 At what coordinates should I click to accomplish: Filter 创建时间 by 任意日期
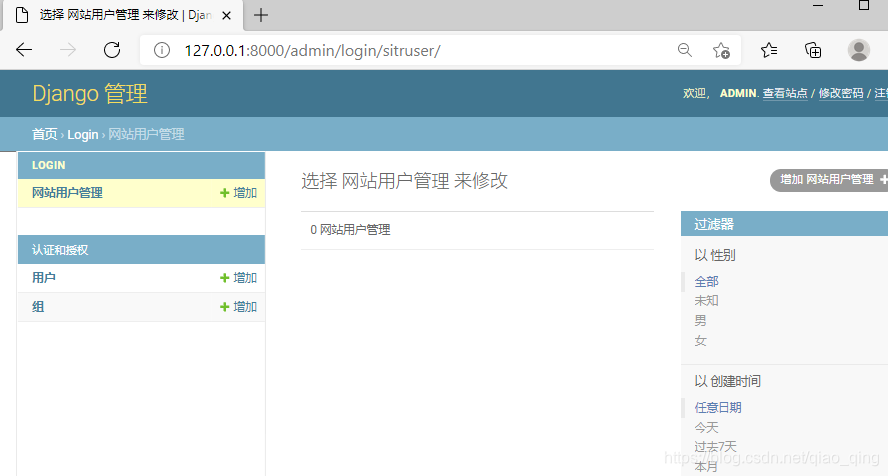click(x=718, y=408)
